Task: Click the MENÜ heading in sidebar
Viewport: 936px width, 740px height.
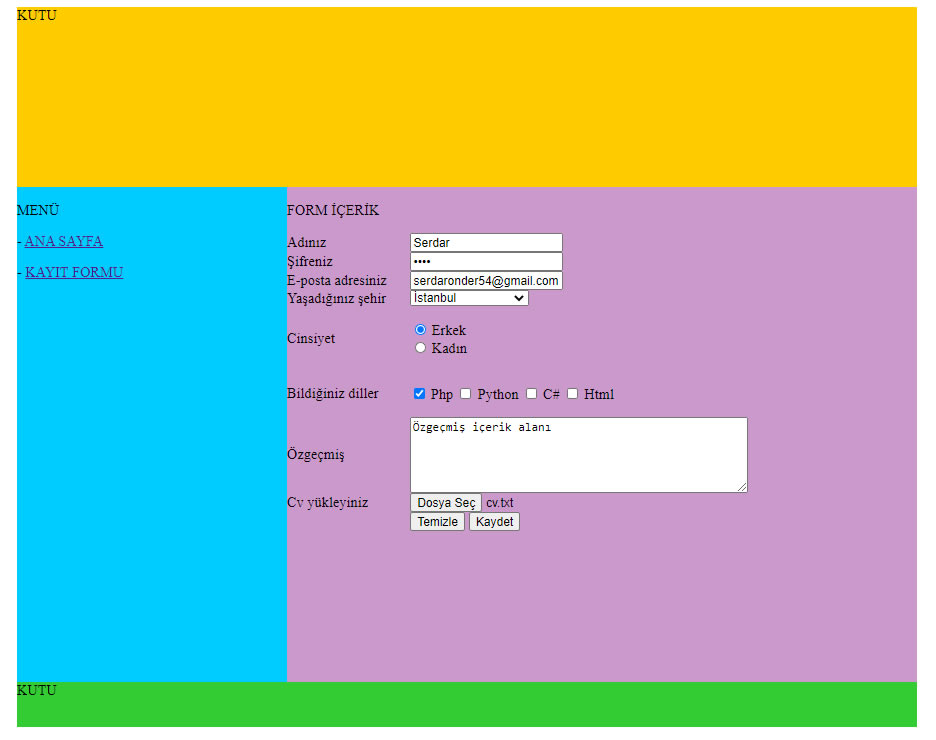Action: [38, 210]
